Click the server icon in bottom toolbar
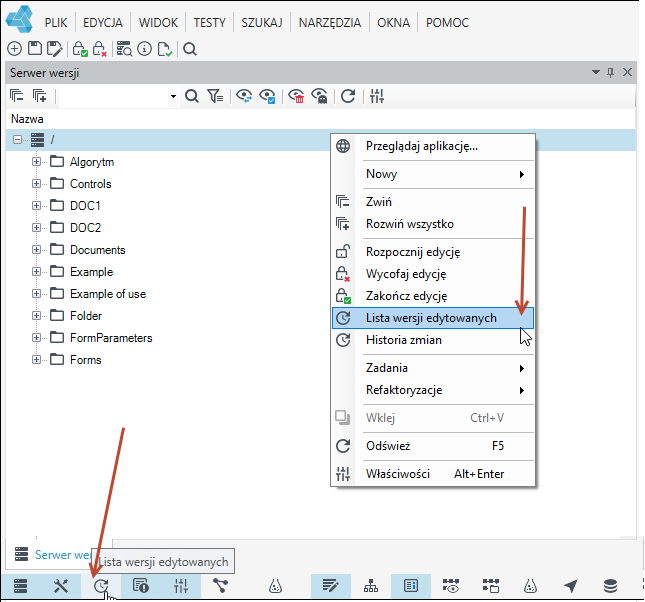Viewport: 645px width, 602px height. (x=20, y=586)
